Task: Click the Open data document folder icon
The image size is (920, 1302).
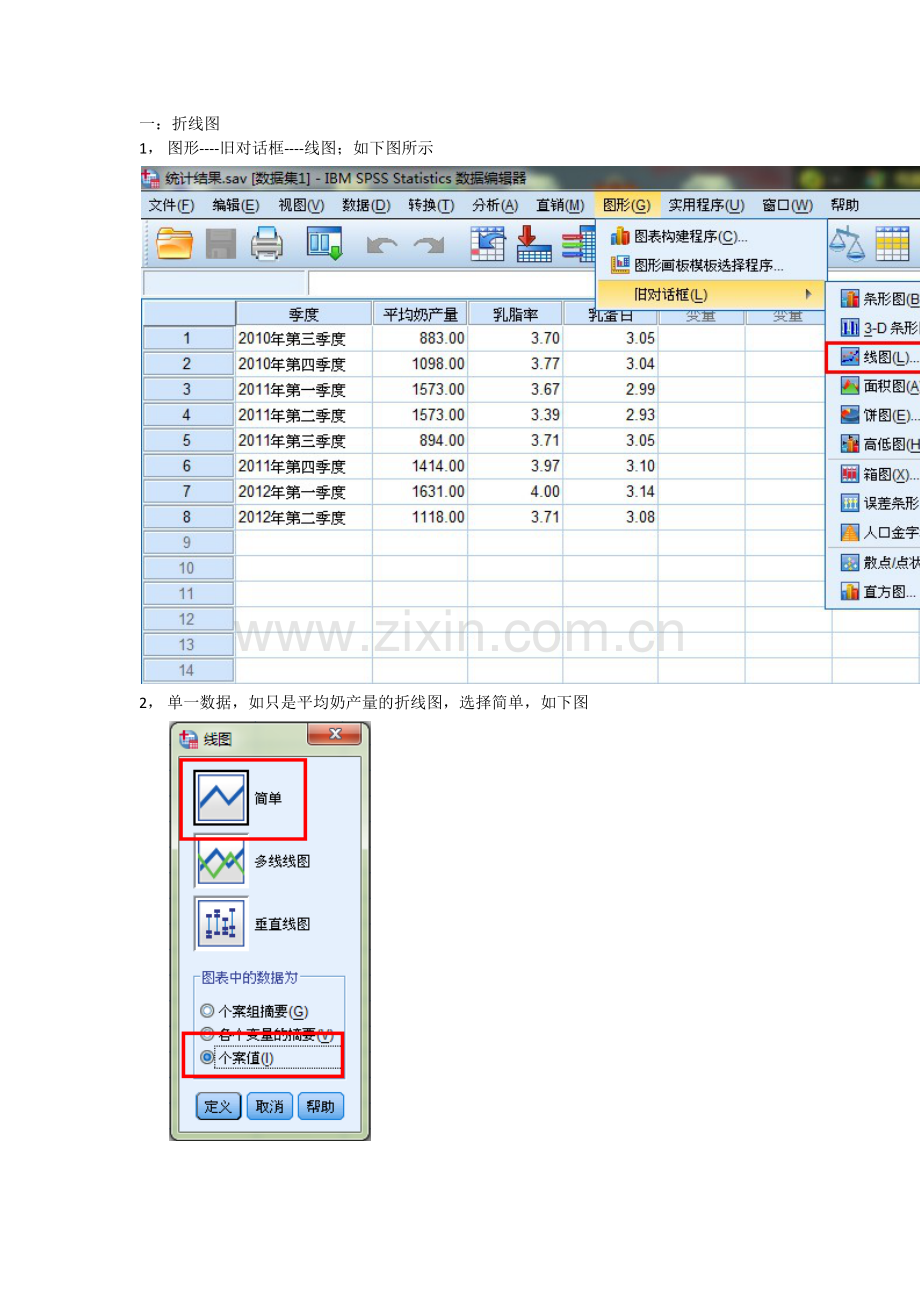Action: point(174,244)
